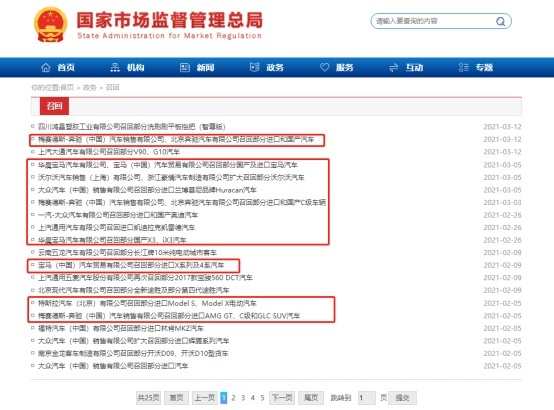The height and width of the screenshot is (410, 554).
Task: Click the national emblem logo
Action: [x=51, y=24]
